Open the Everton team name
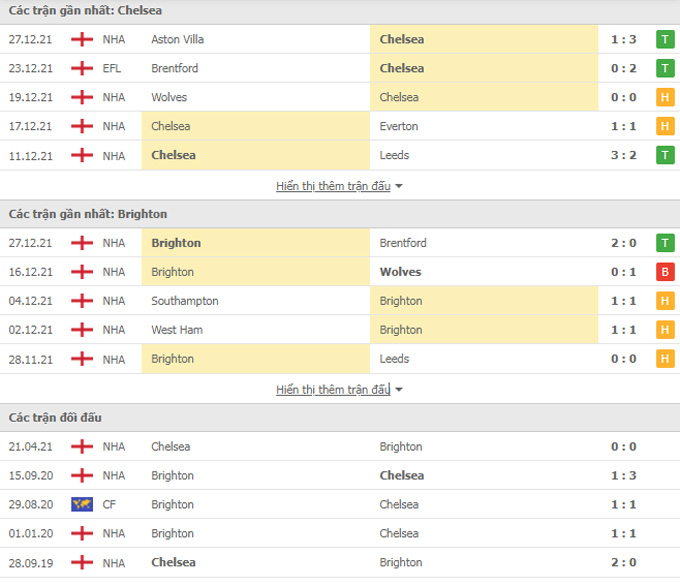 [399, 127]
